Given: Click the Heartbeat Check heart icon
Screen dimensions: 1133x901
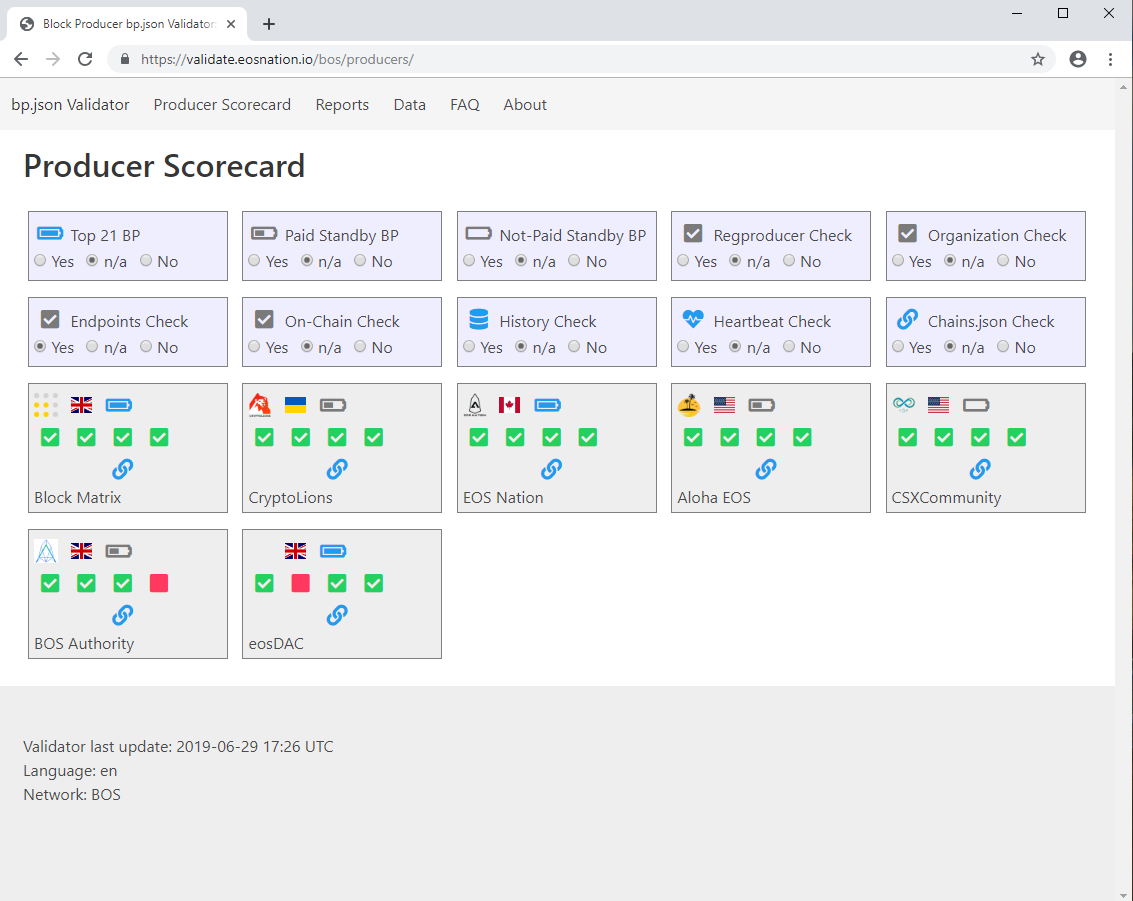Looking at the screenshot, I should (x=693, y=319).
